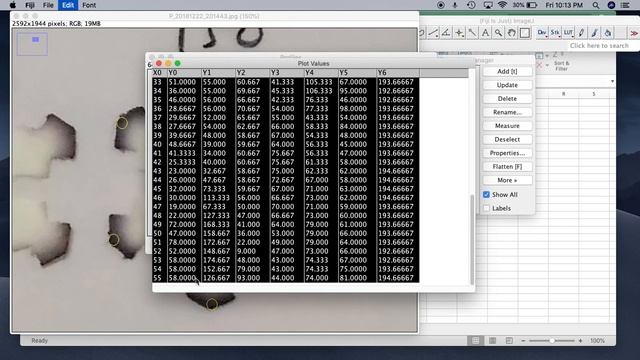Click the navigation thumbnail in image window
This screenshot has width=640, height=360.
(32, 43)
